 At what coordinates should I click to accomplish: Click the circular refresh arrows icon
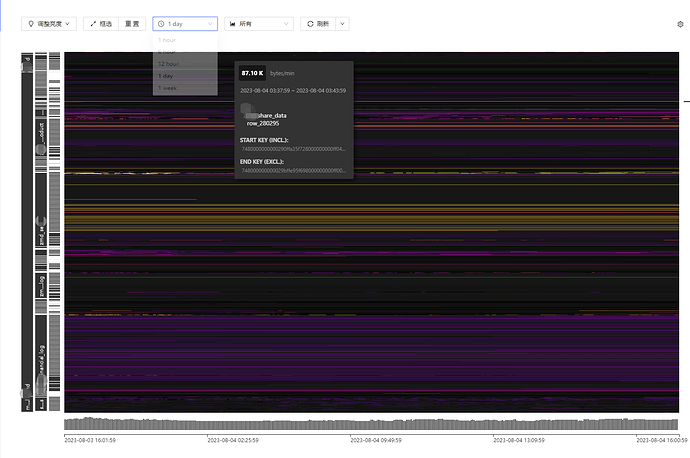pyautogui.click(x=310, y=23)
